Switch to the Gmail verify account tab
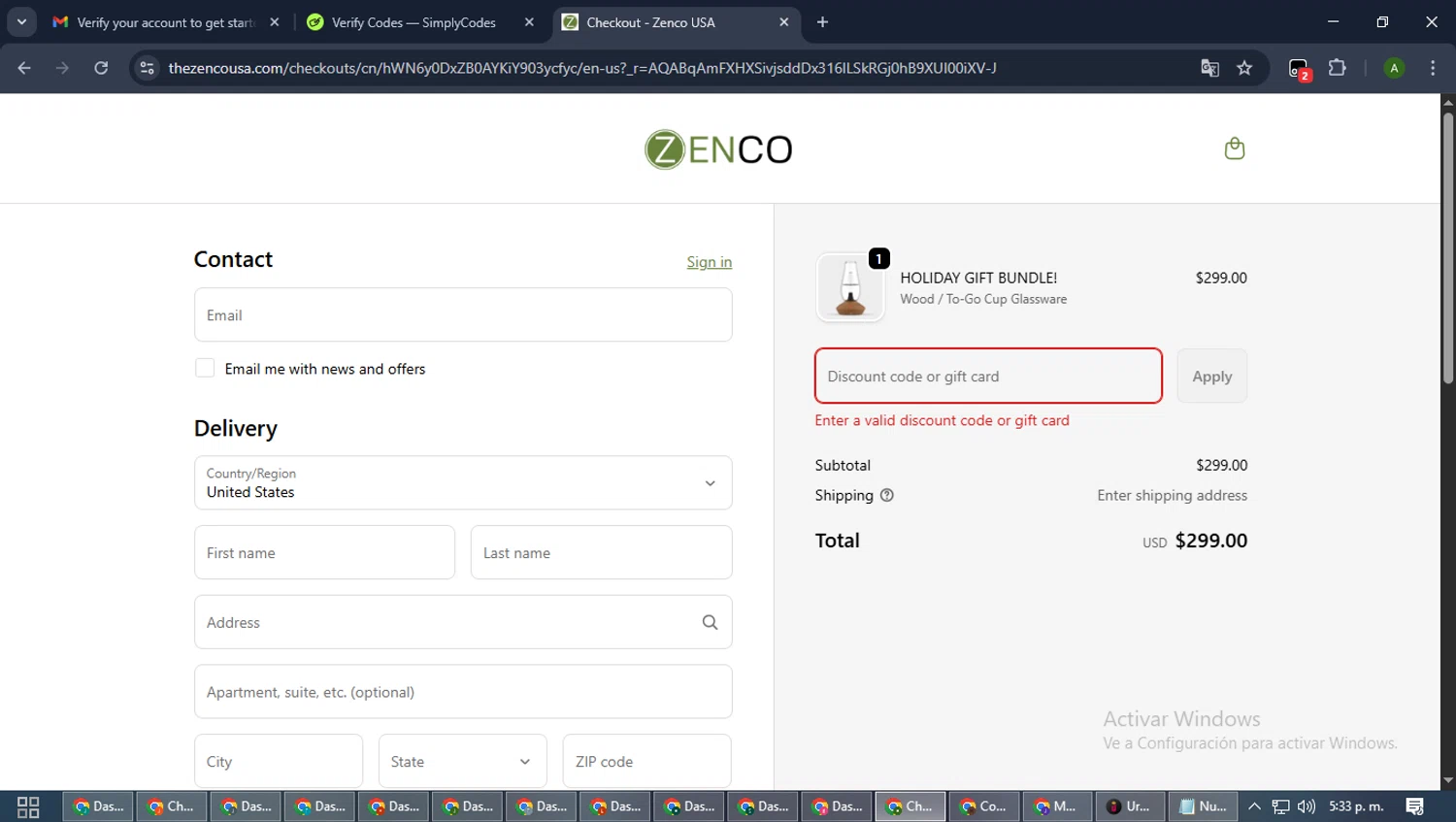This screenshot has height=822, width=1456. 165,22
